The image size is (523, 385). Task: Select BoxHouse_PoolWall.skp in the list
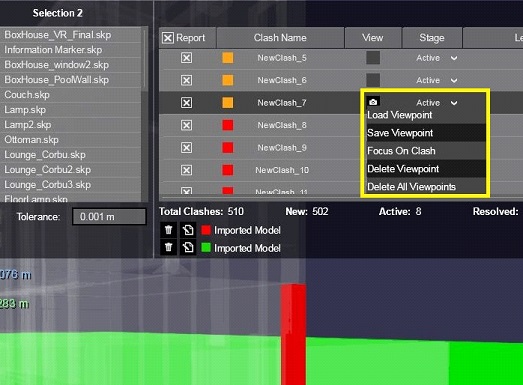click(71, 80)
